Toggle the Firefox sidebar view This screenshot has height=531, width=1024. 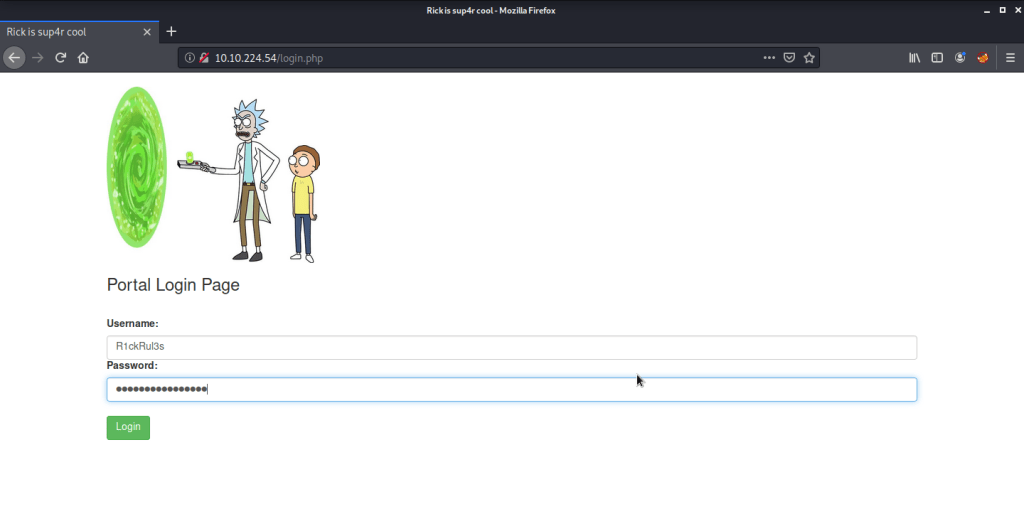click(937, 58)
